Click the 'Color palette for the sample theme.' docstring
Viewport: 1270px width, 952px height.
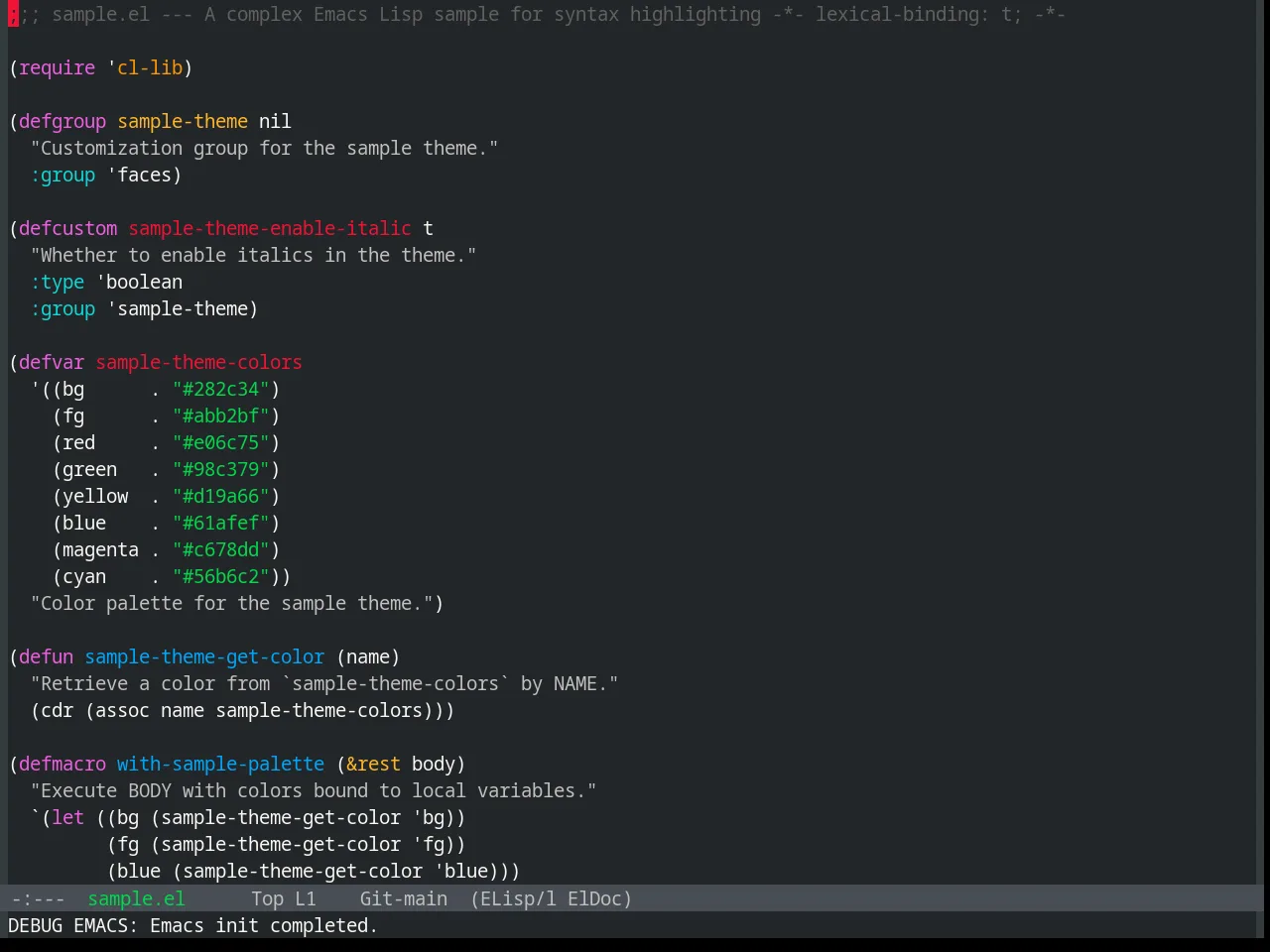click(232, 603)
